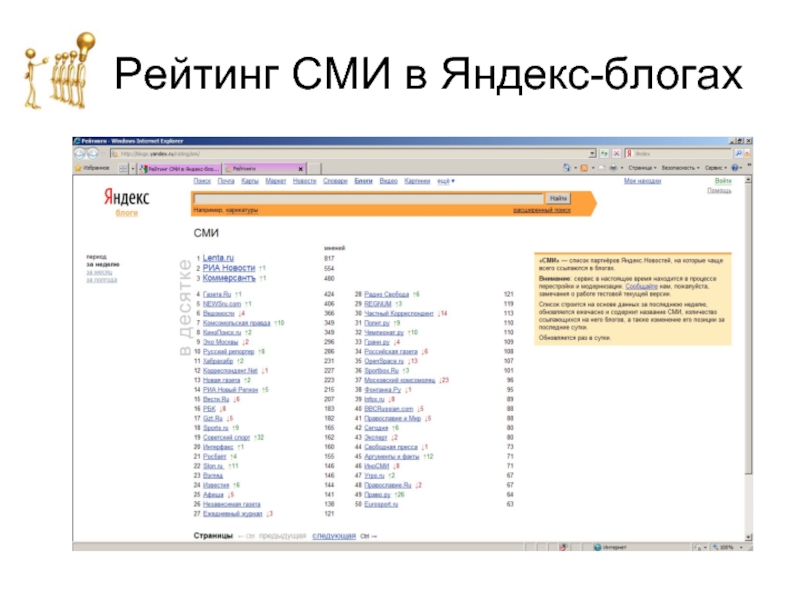Open расширенный поиск link

[x=541, y=210]
